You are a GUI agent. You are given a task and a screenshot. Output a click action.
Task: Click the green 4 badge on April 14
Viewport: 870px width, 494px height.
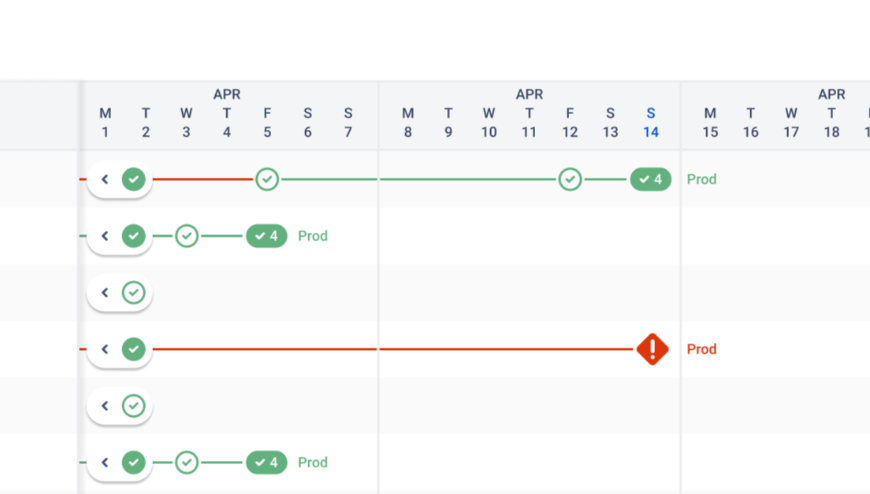pyautogui.click(x=650, y=180)
